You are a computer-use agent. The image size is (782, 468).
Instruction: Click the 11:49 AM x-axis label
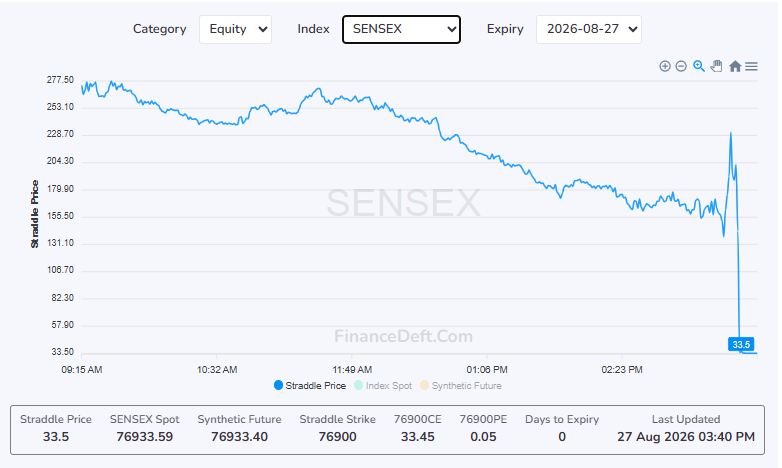(352, 370)
